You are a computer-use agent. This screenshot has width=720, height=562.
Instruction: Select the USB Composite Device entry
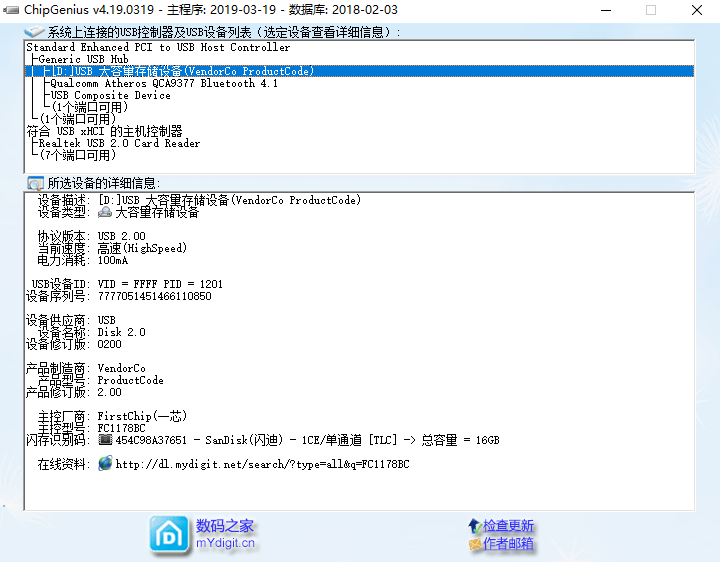pyautogui.click(x=110, y=95)
